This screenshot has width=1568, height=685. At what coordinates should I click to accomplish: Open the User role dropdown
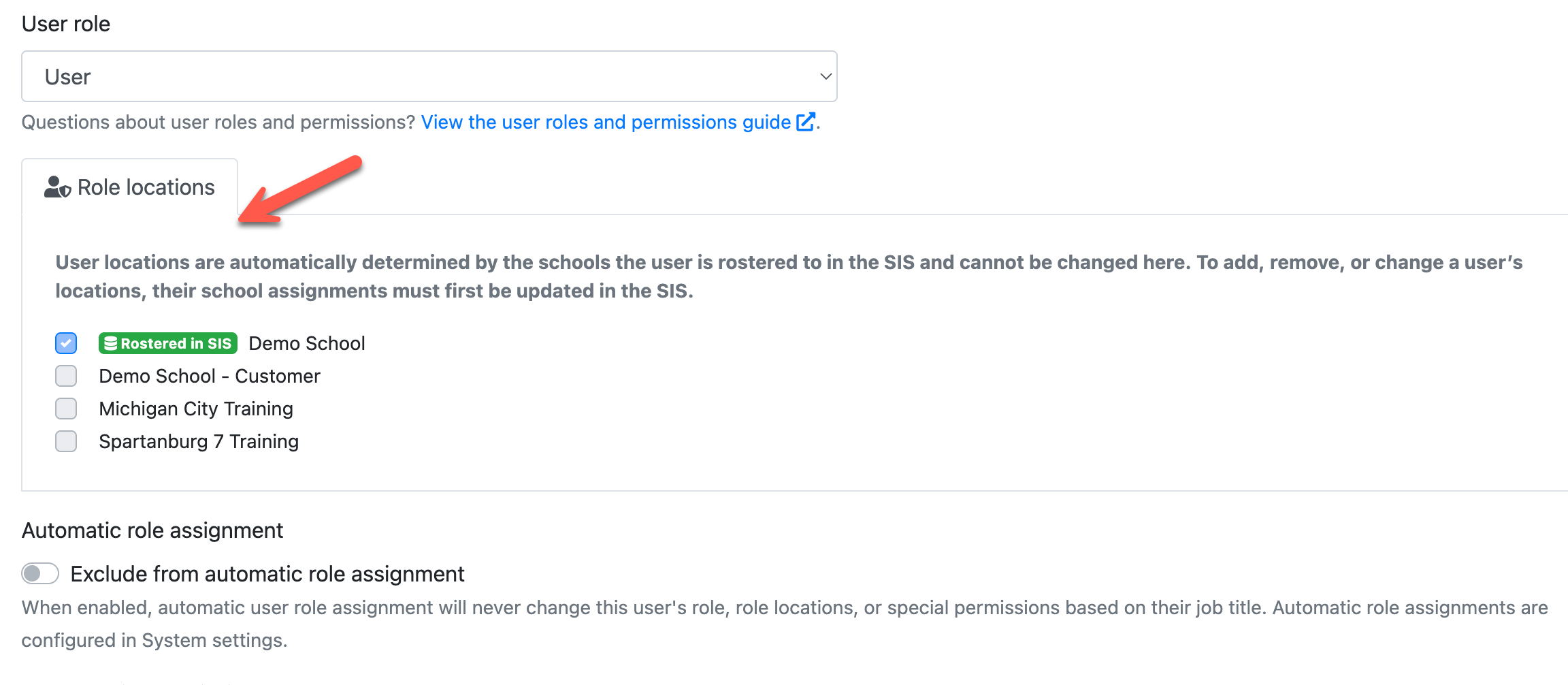point(429,76)
